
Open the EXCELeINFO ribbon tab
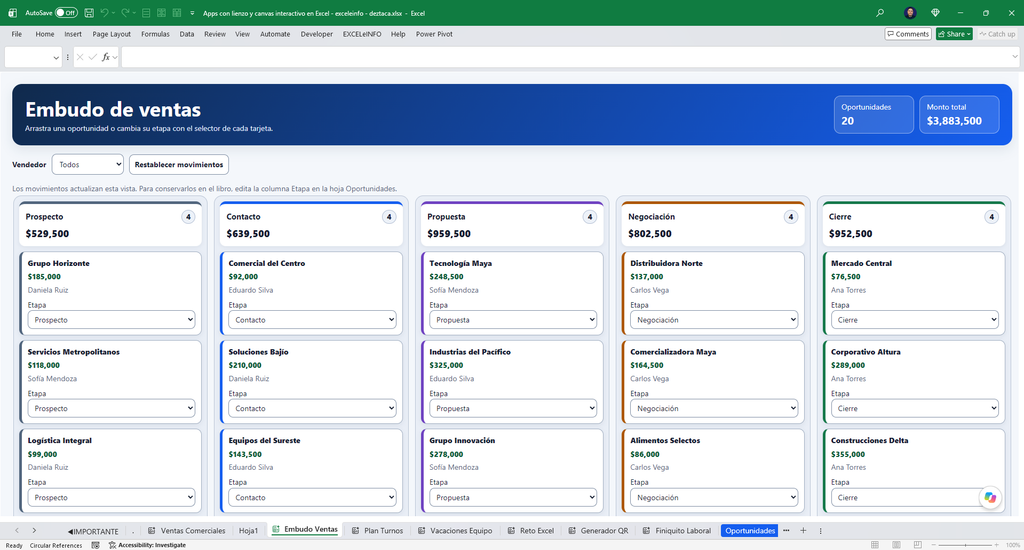tap(362, 34)
